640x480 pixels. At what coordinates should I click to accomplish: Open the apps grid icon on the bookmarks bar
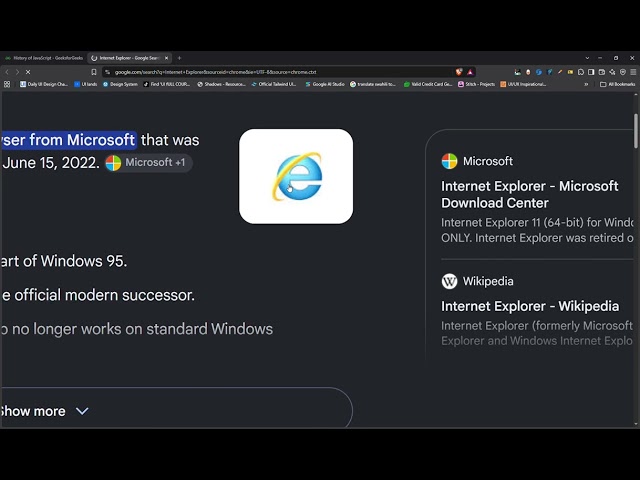pyautogui.click(x=7, y=84)
